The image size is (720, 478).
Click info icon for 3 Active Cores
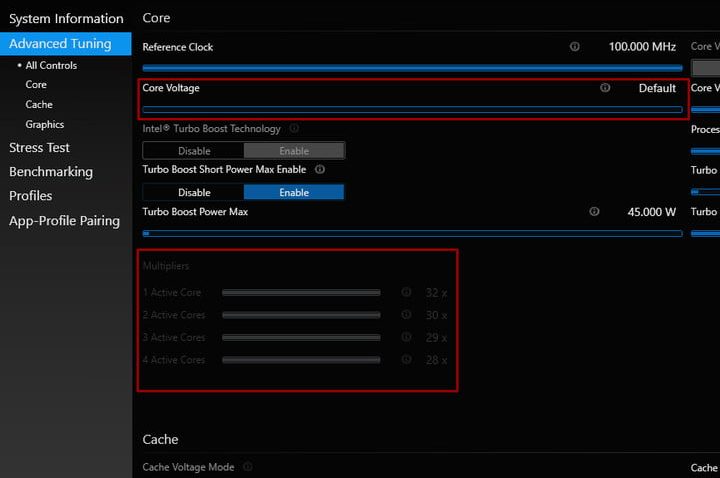[x=406, y=337]
